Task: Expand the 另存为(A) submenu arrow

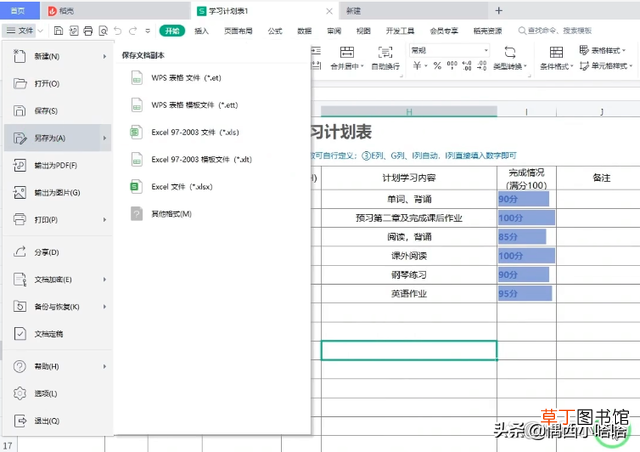Action: point(104,138)
